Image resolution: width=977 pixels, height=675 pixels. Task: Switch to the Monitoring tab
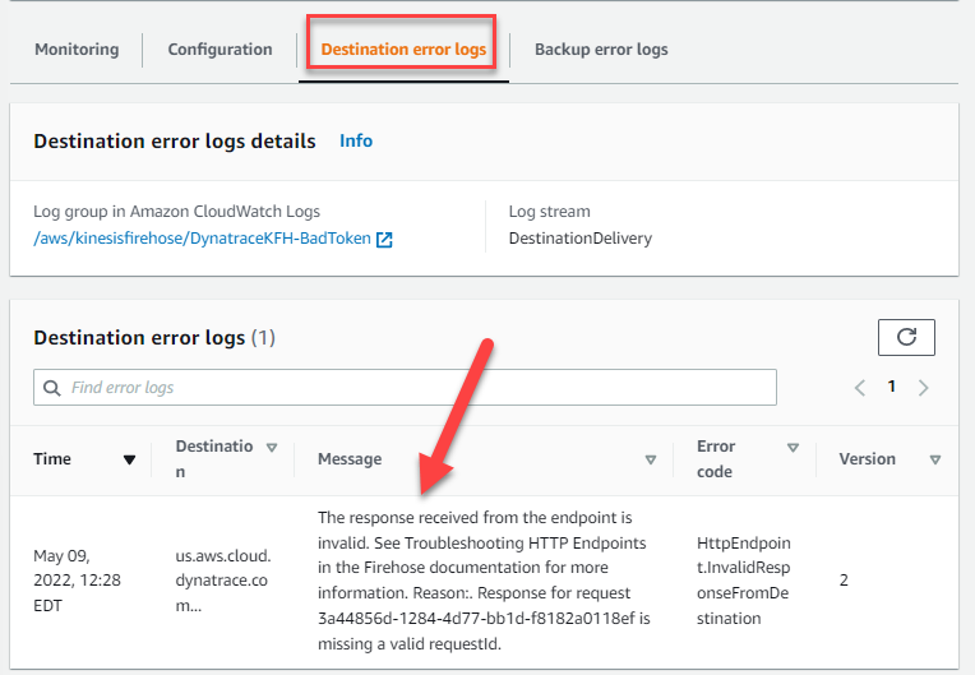(76, 49)
